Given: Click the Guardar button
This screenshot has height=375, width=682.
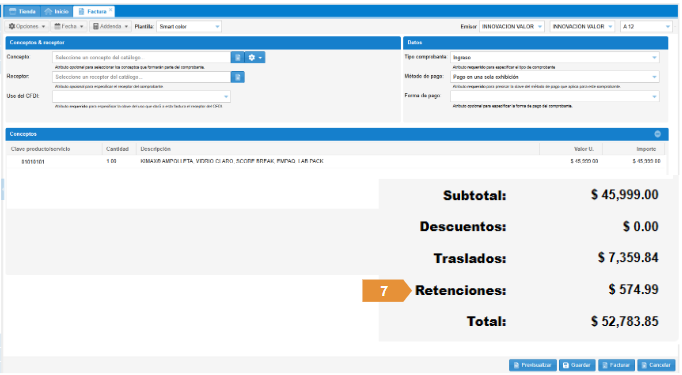Looking at the screenshot, I should tap(577, 365).
